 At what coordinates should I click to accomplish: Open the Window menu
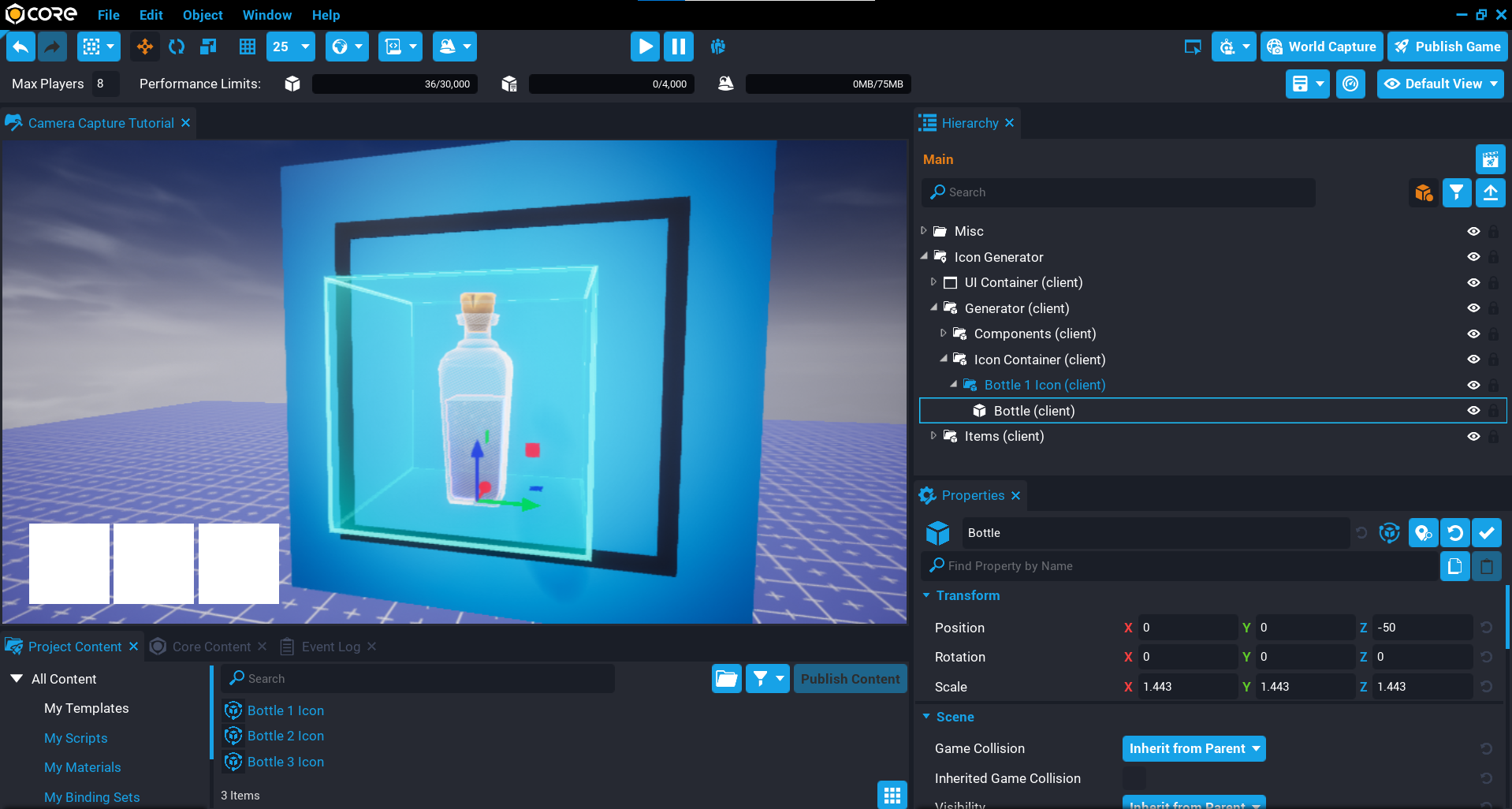pos(266,15)
